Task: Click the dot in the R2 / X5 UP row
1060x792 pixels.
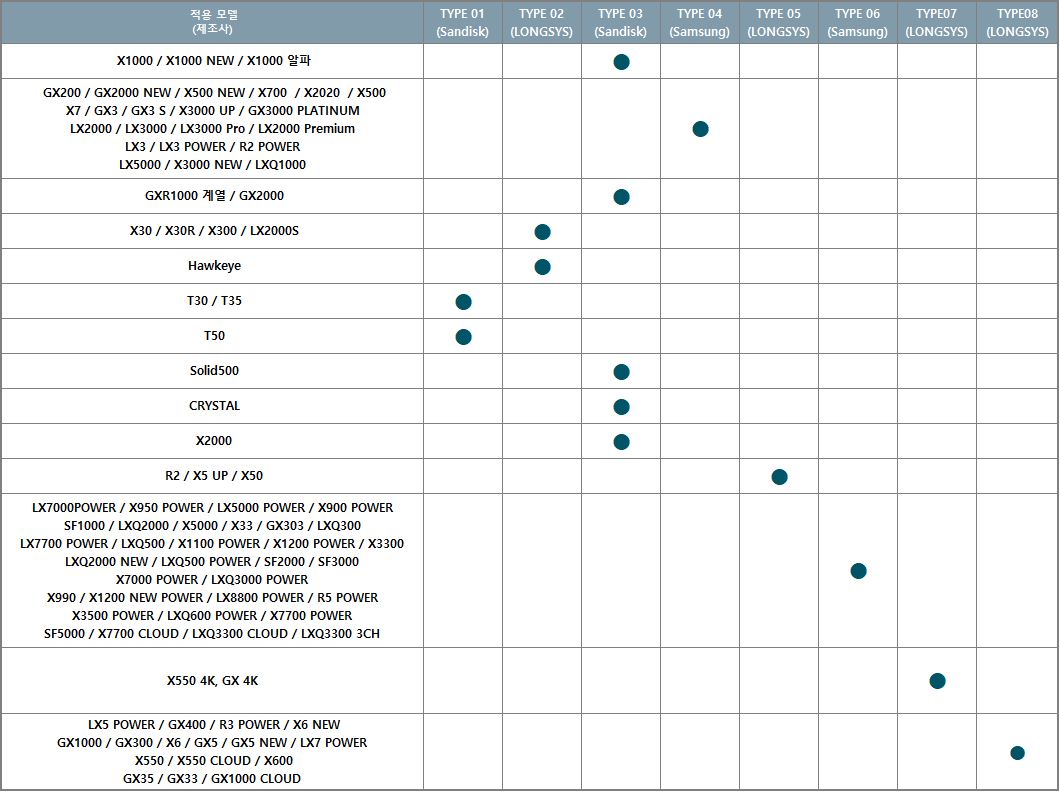Action: click(x=779, y=477)
